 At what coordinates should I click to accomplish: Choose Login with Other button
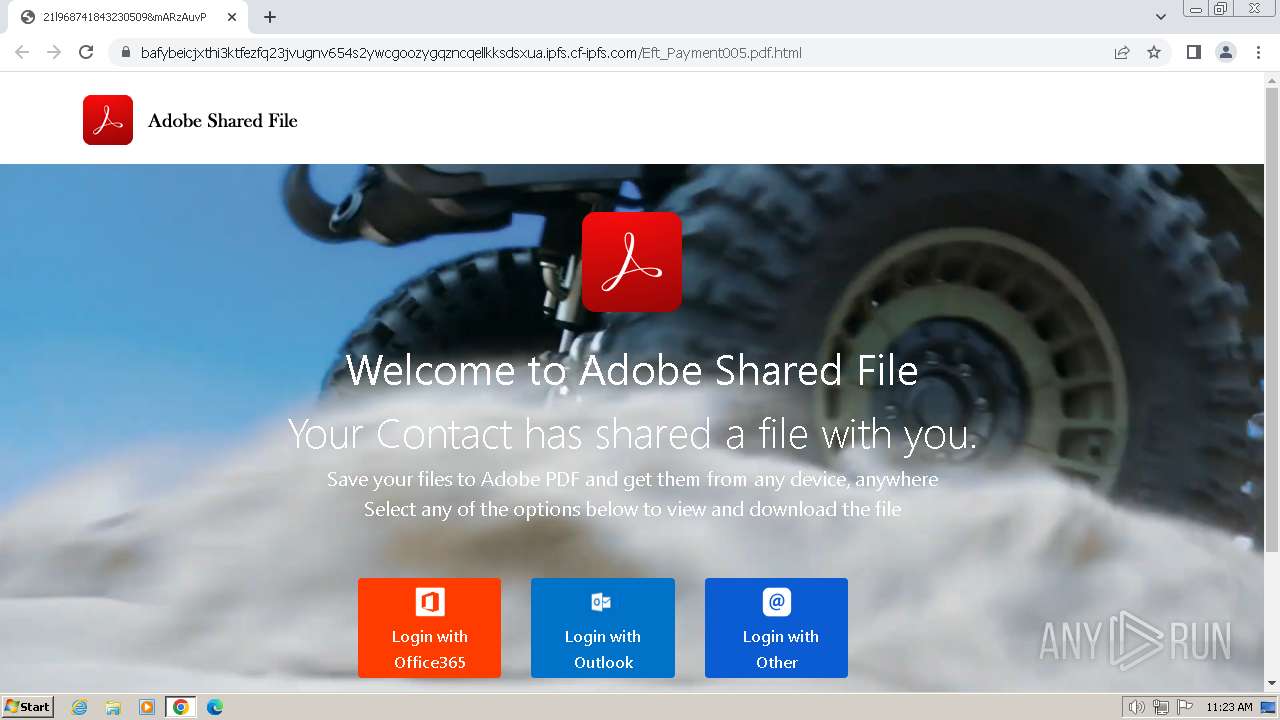click(x=776, y=628)
